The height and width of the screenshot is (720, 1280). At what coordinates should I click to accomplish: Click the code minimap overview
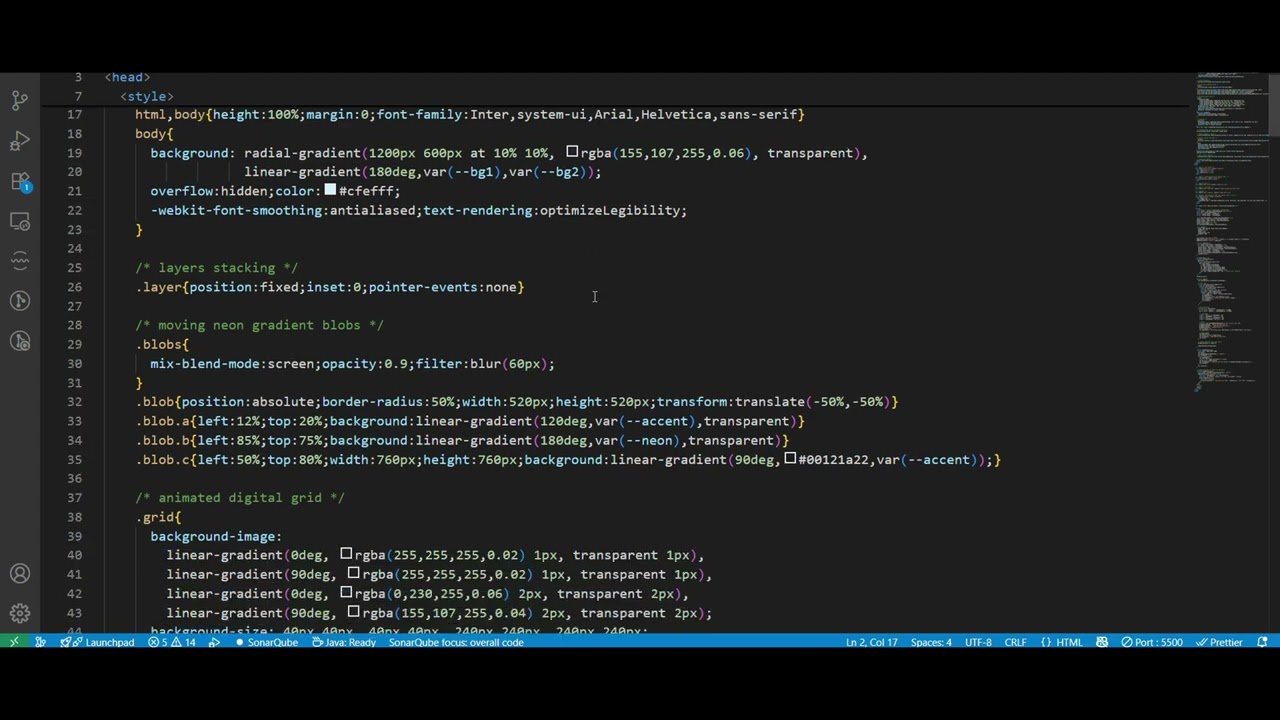click(x=1230, y=230)
